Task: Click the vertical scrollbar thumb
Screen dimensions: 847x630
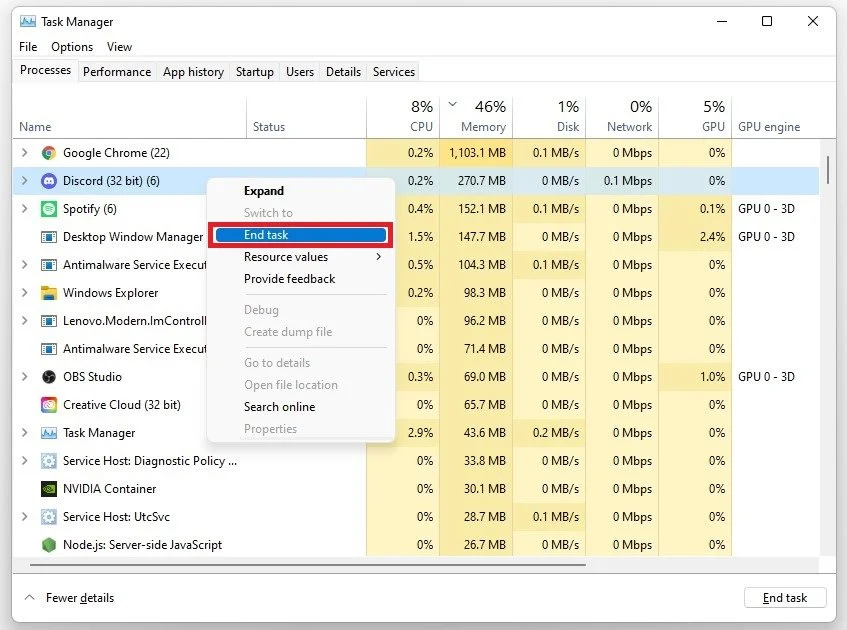Action: click(828, 170)
